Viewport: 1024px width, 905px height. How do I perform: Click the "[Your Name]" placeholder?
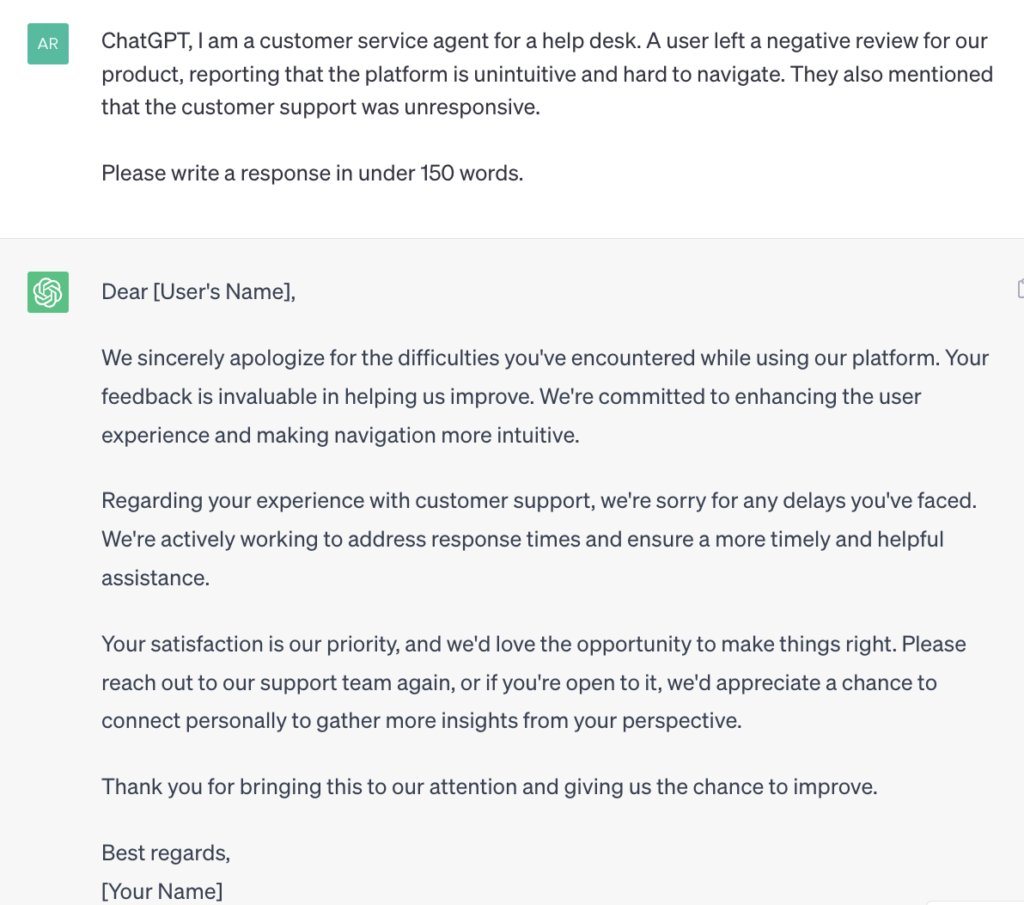click(162, 891)
